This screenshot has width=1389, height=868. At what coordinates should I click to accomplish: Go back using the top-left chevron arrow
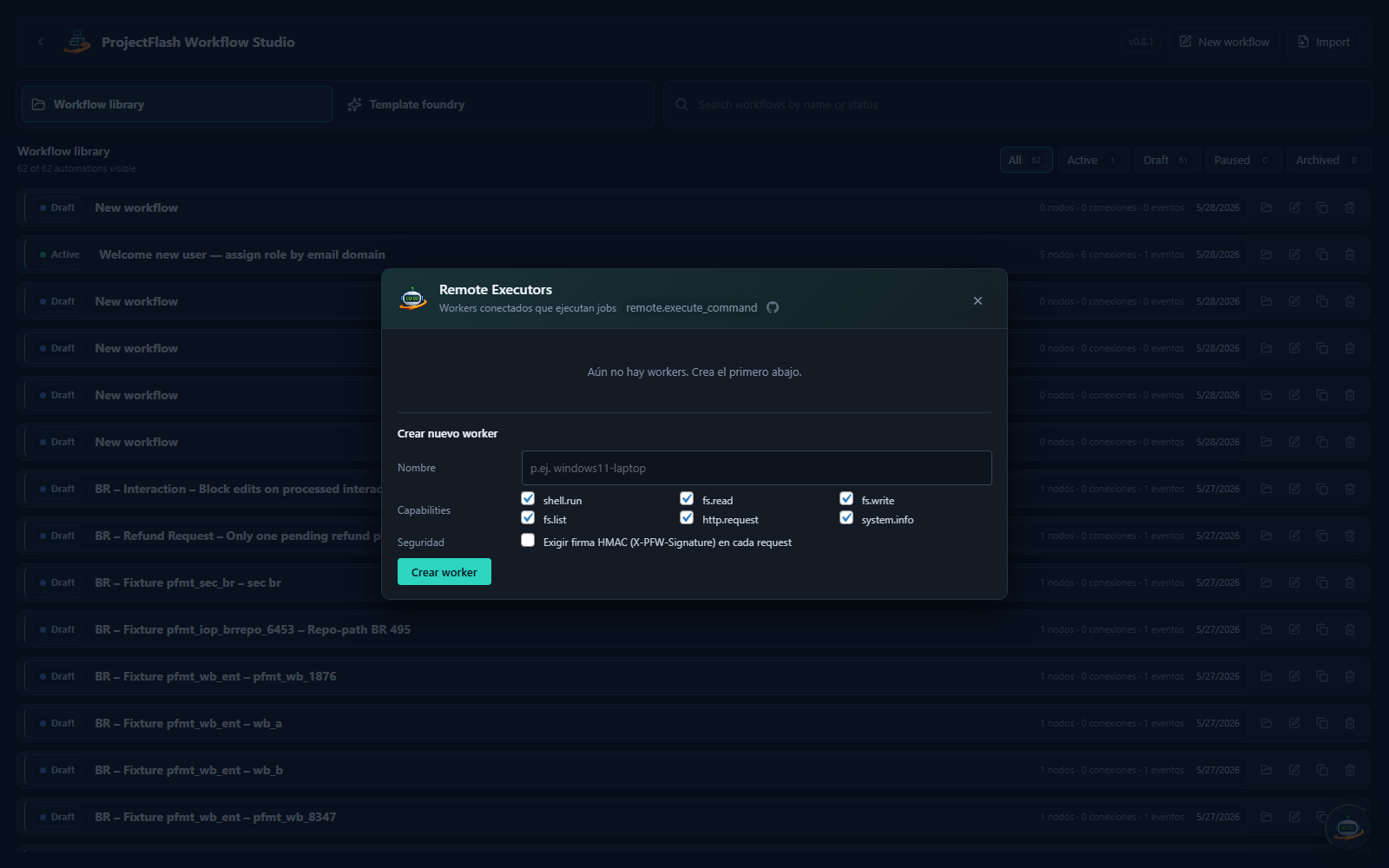pyautogui.click(x=41, y=42)
